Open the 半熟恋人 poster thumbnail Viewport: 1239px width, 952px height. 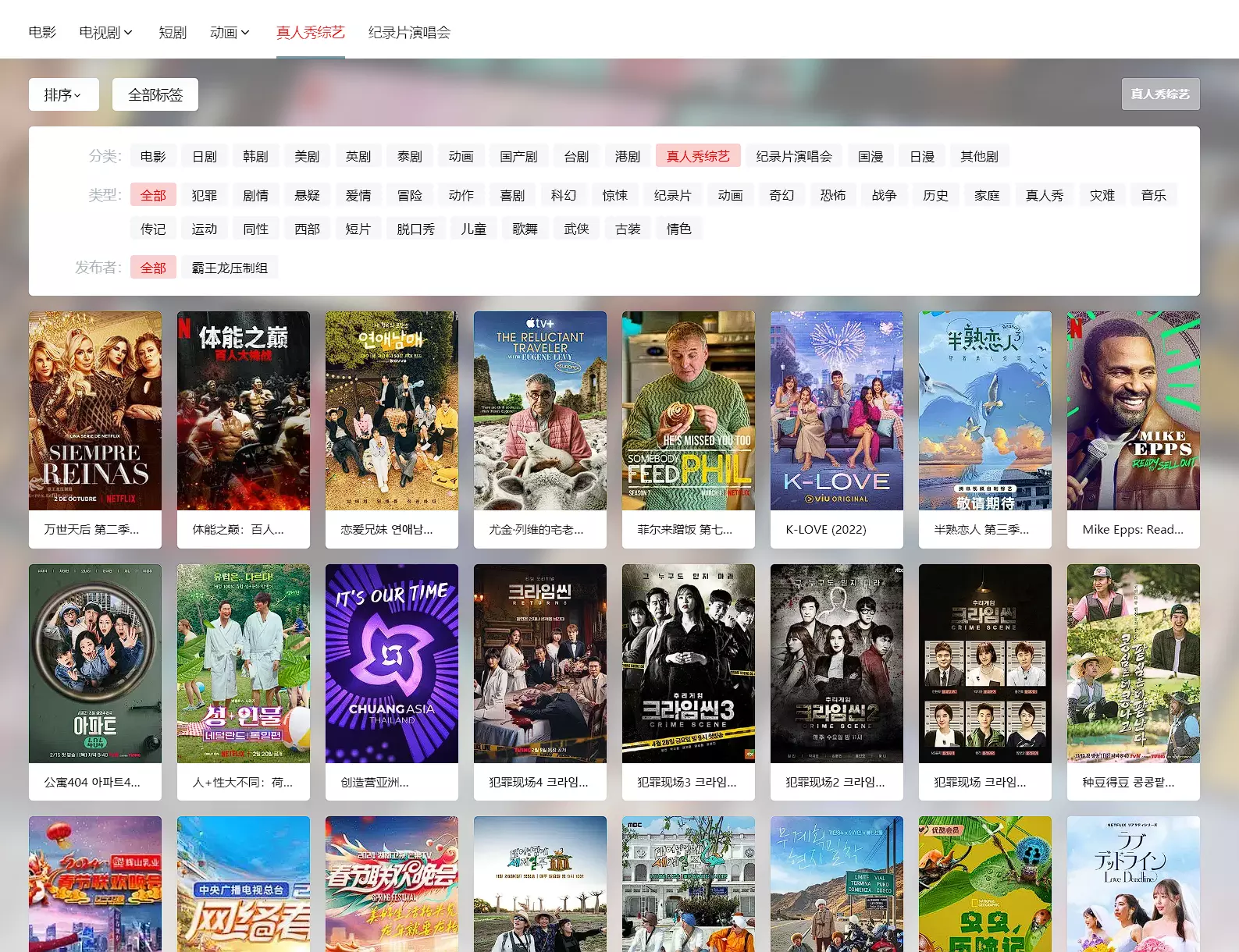pyautogui.click(x=984, y=410)
